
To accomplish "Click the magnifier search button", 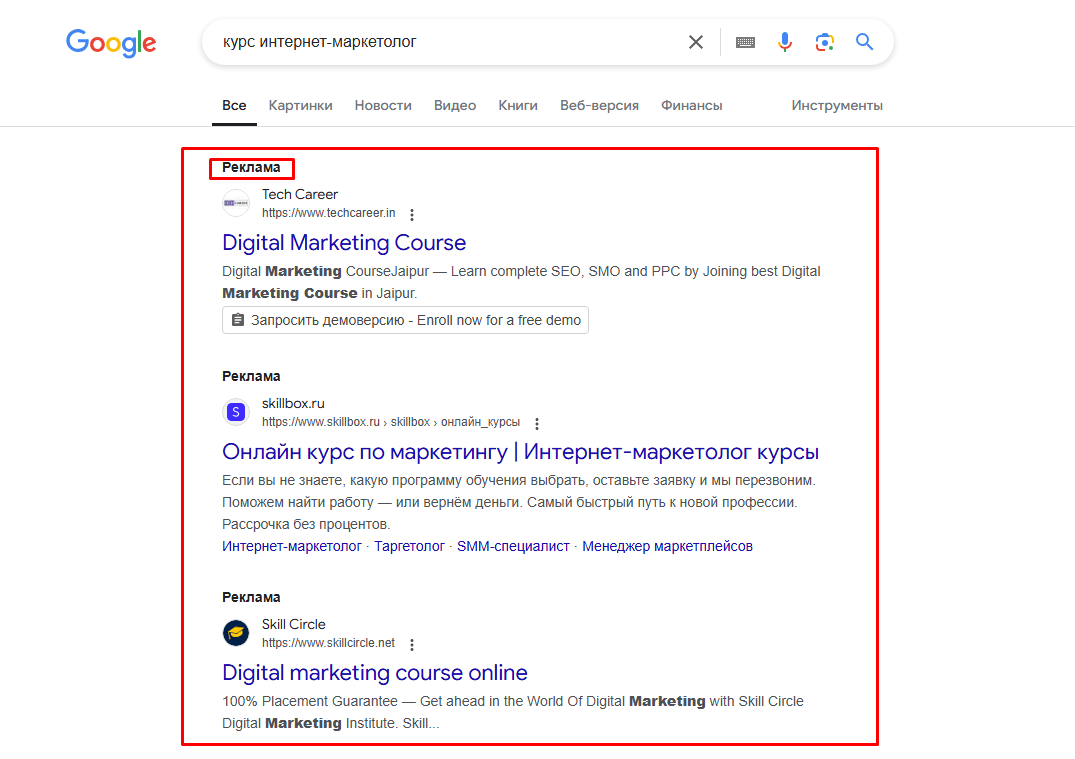I will pyautogui.click(x=864, y=42).
